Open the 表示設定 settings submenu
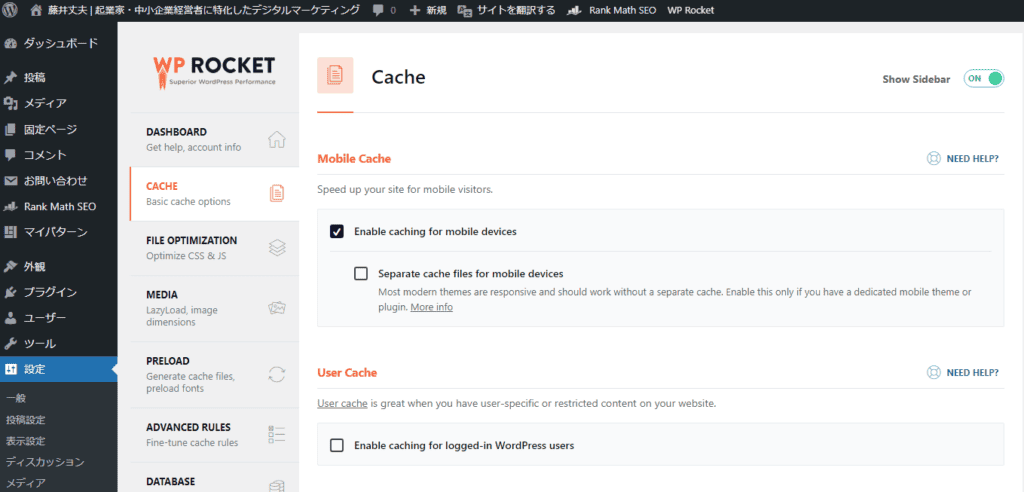Viewport: 1024px width, 492px height. click(x=25, y=441)
